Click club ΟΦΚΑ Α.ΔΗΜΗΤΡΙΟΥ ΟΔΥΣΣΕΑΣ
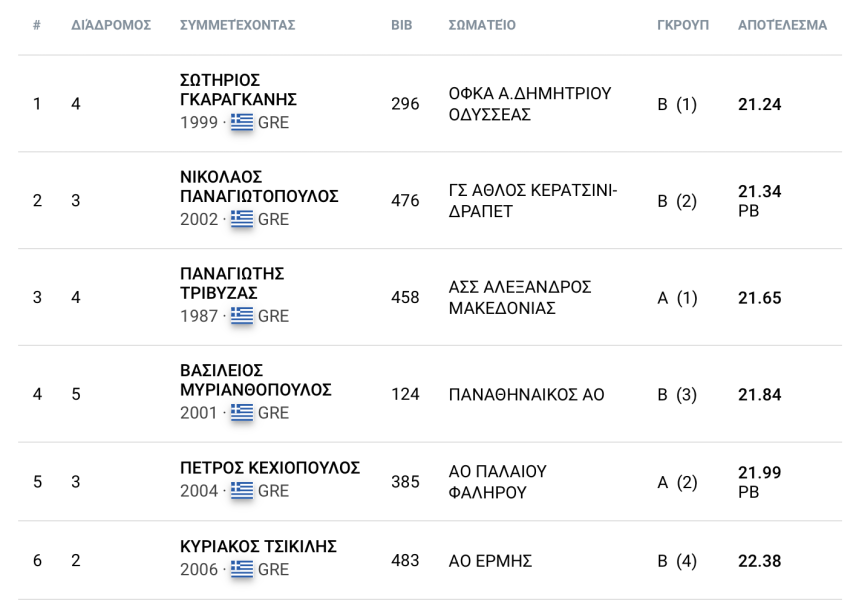The height and width of the screenshot is (600, 853). click(529, 104)
